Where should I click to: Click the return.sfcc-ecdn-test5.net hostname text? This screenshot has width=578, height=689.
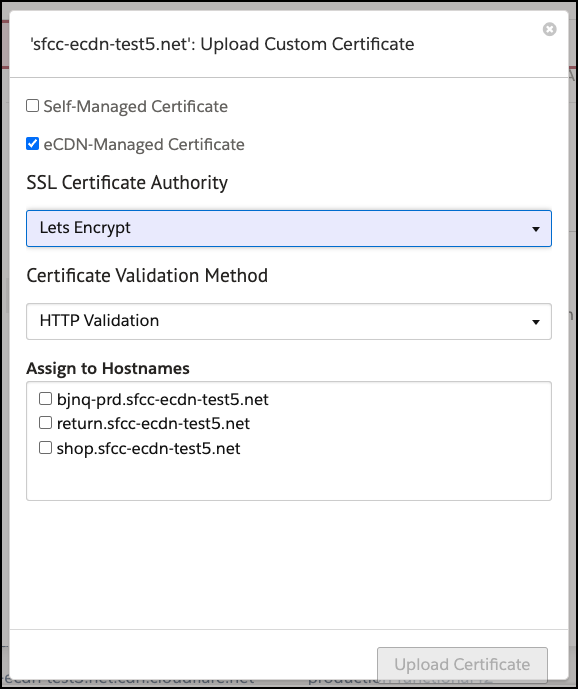[x=153, y=424]
